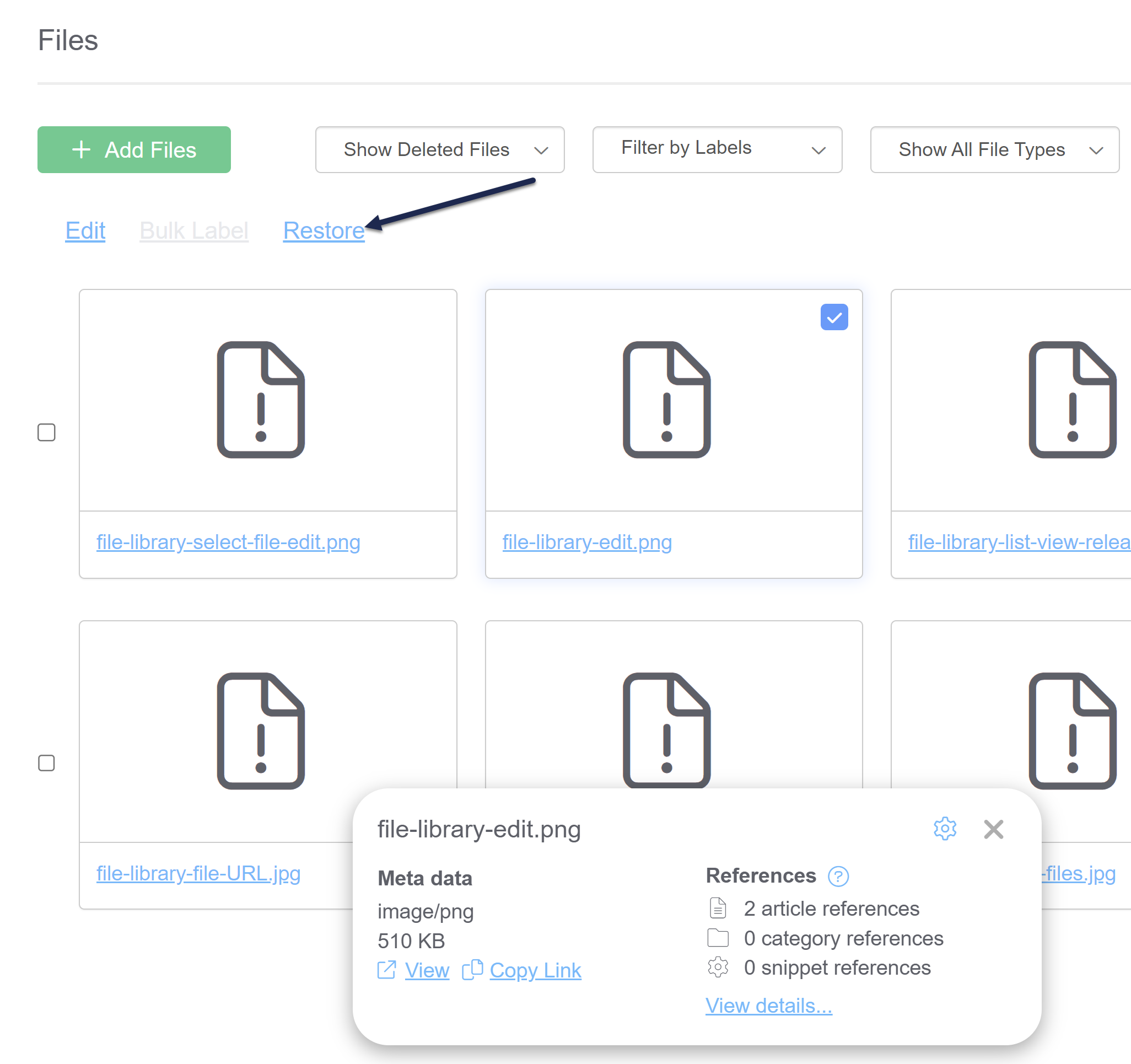Expand the Filter by Labels dropdown
1131x1064 pixels.
coord(717,149)
